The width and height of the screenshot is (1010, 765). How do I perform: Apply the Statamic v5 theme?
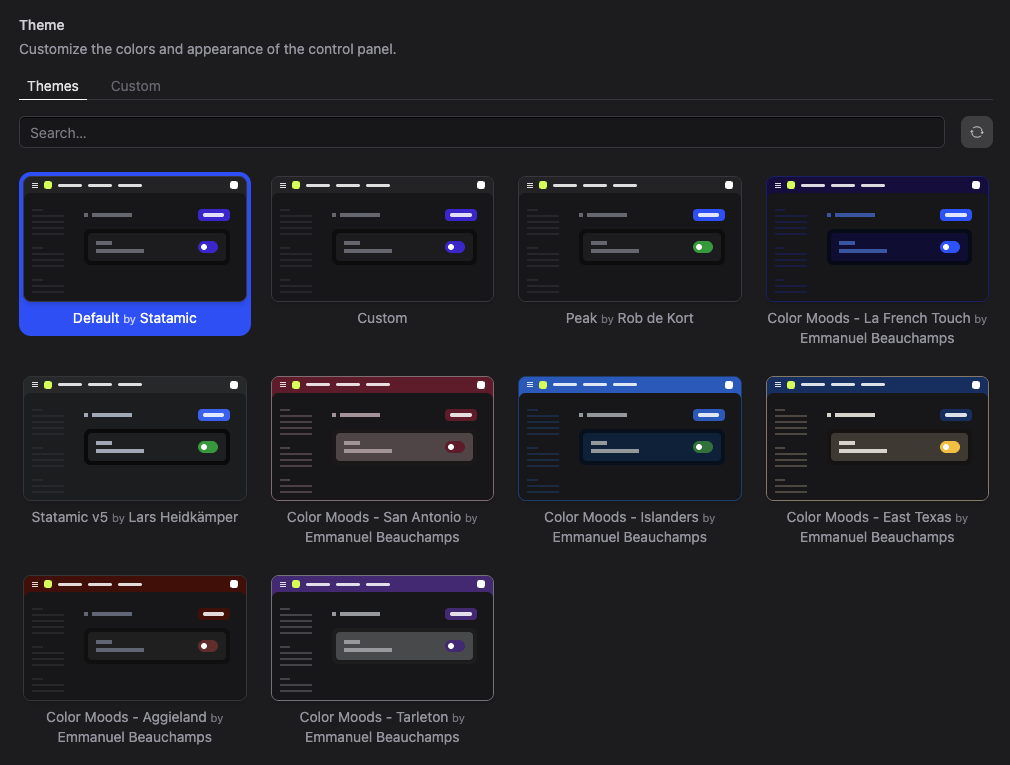click(135, 438)
